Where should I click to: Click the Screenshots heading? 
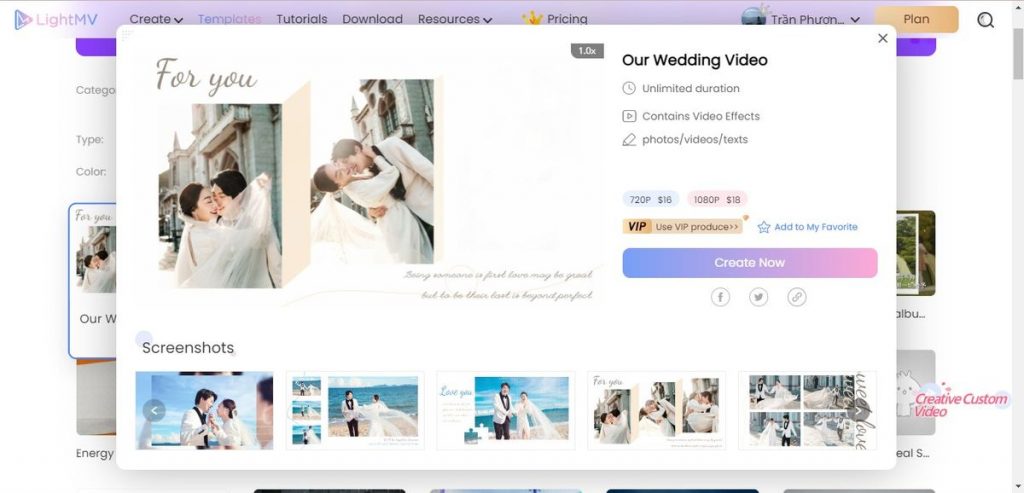click(188, 348)
